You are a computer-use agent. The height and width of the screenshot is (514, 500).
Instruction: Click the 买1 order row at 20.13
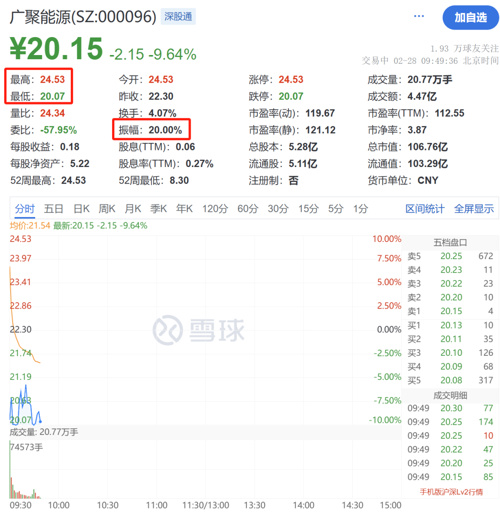point(450,325)
